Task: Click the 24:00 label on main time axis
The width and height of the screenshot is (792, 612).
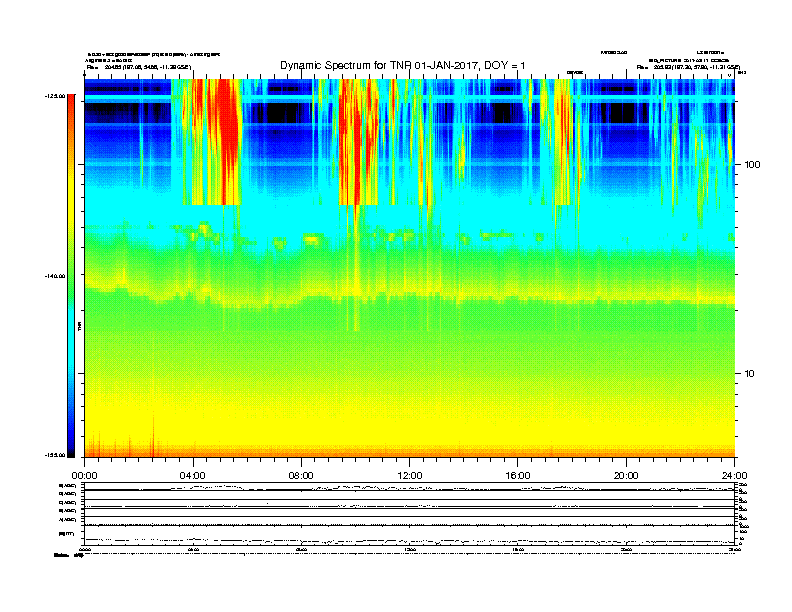Action: click(x=734, y=476)
